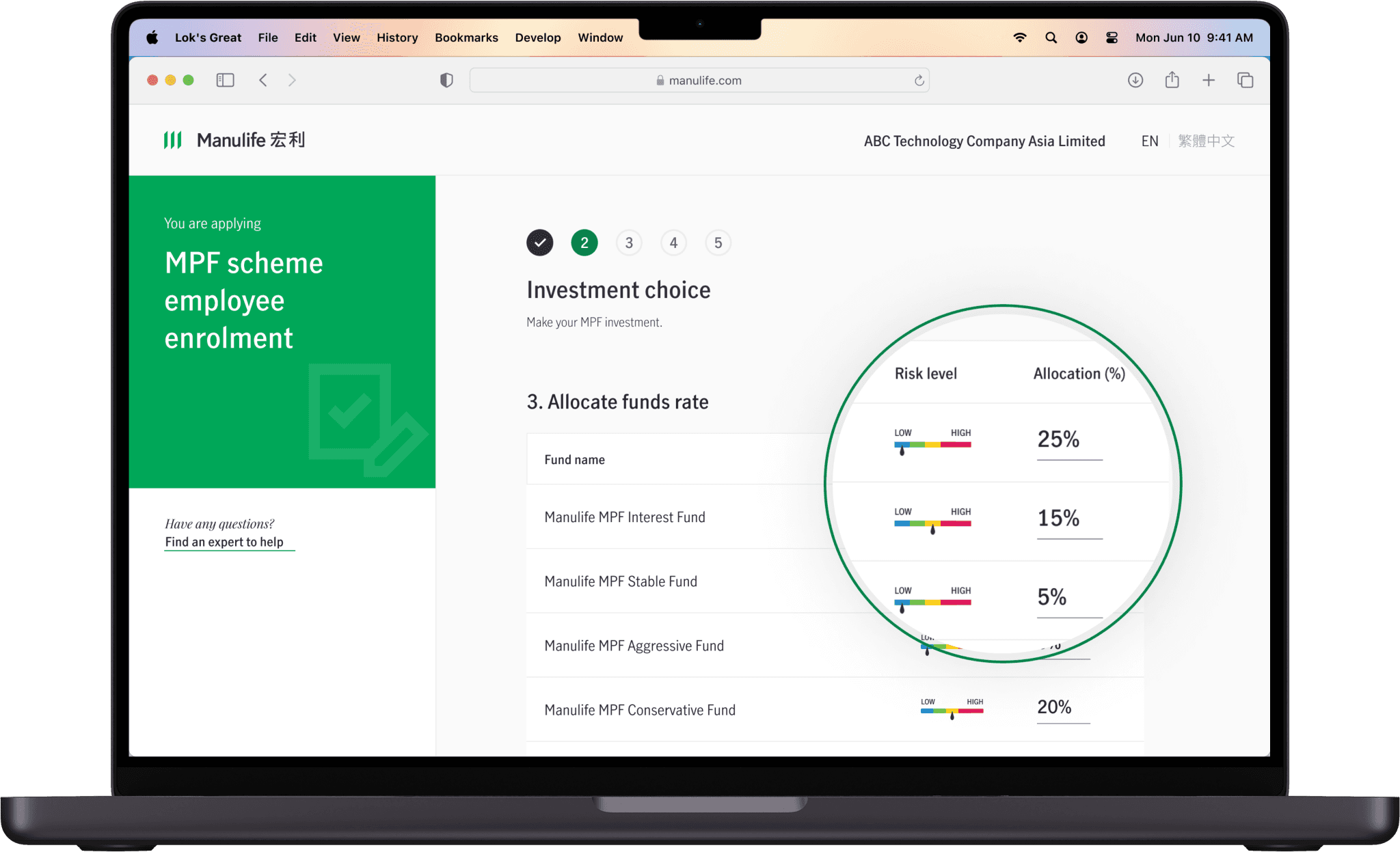
Task: Open the History menu
Action: pos(397,38)
